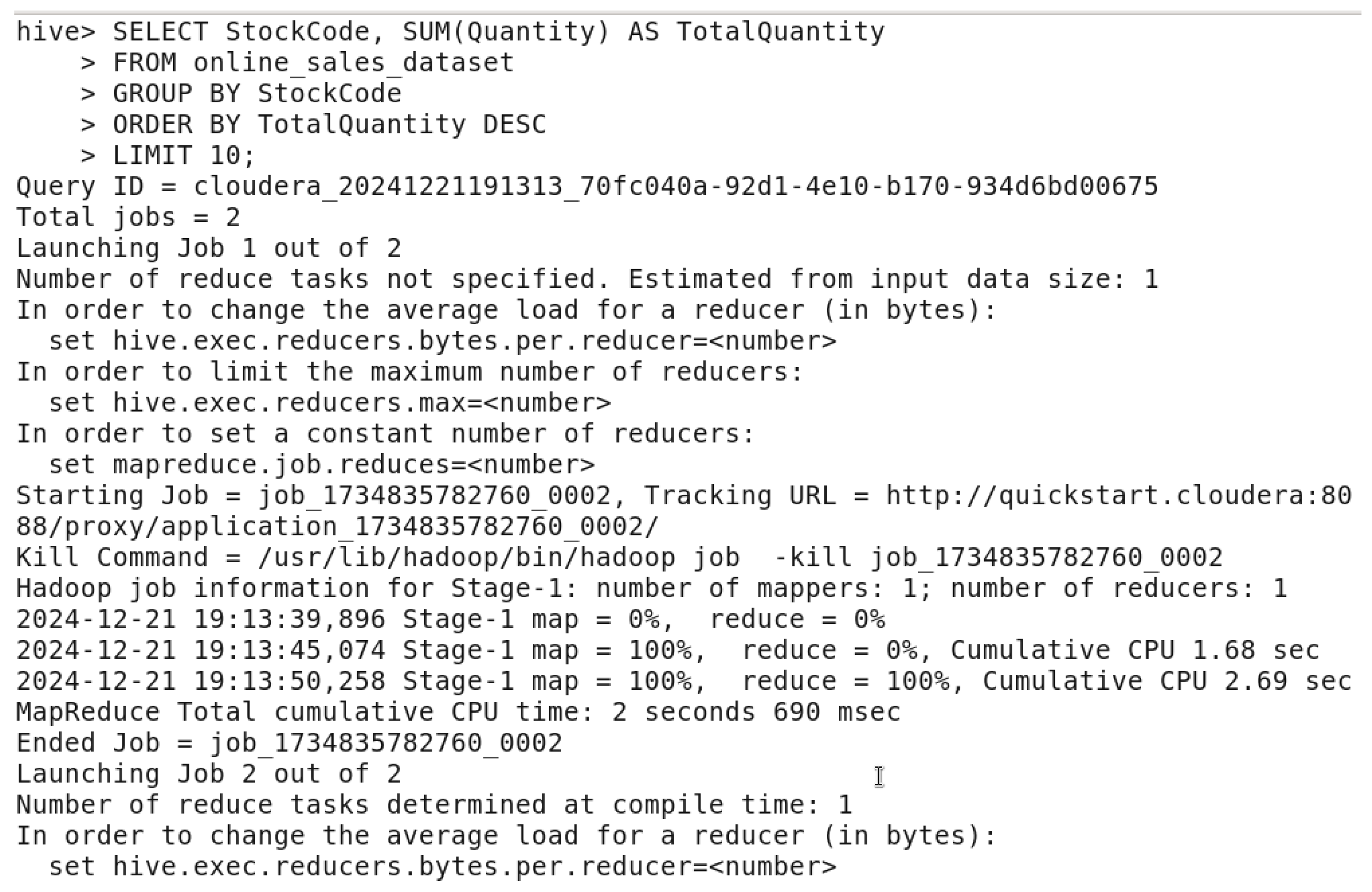Click the 19:13:39,896 timestamp log line
Viewport: 1372px width, 892px height.
(450, 620)
